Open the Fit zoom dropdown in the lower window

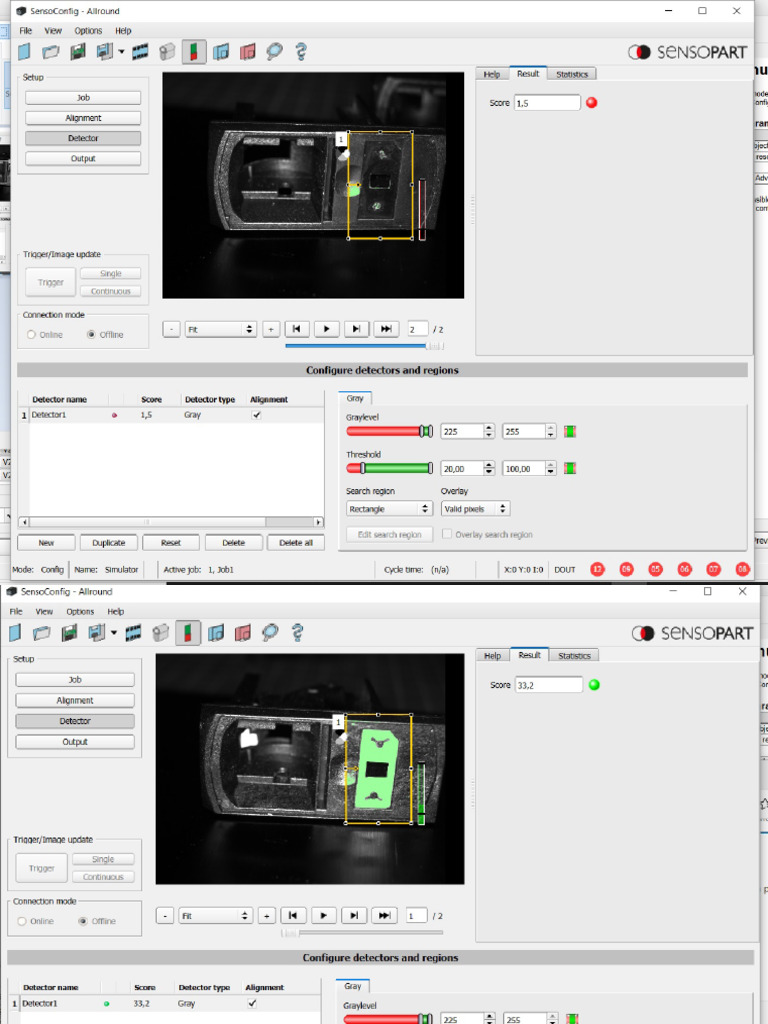(215, 916)
